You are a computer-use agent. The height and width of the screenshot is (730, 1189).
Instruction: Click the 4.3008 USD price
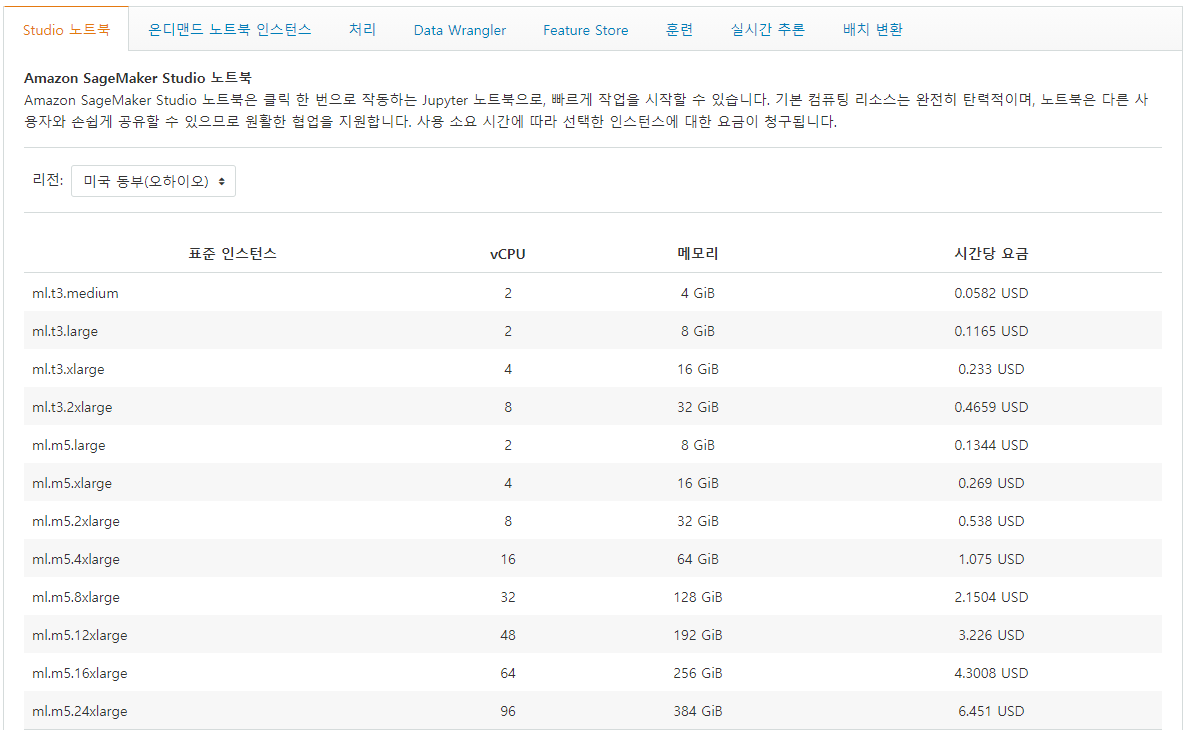point(991,672)
